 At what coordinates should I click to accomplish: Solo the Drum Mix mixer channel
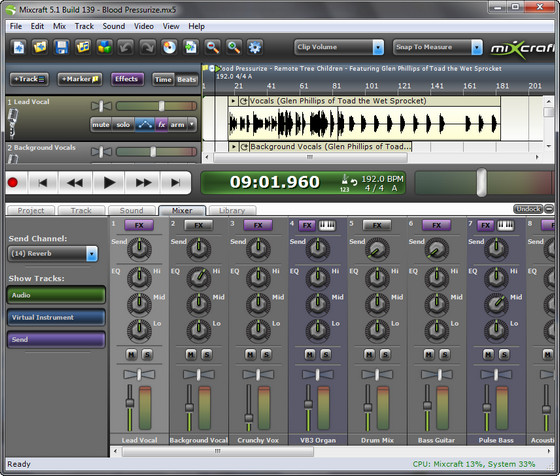[x=385, y=354]
